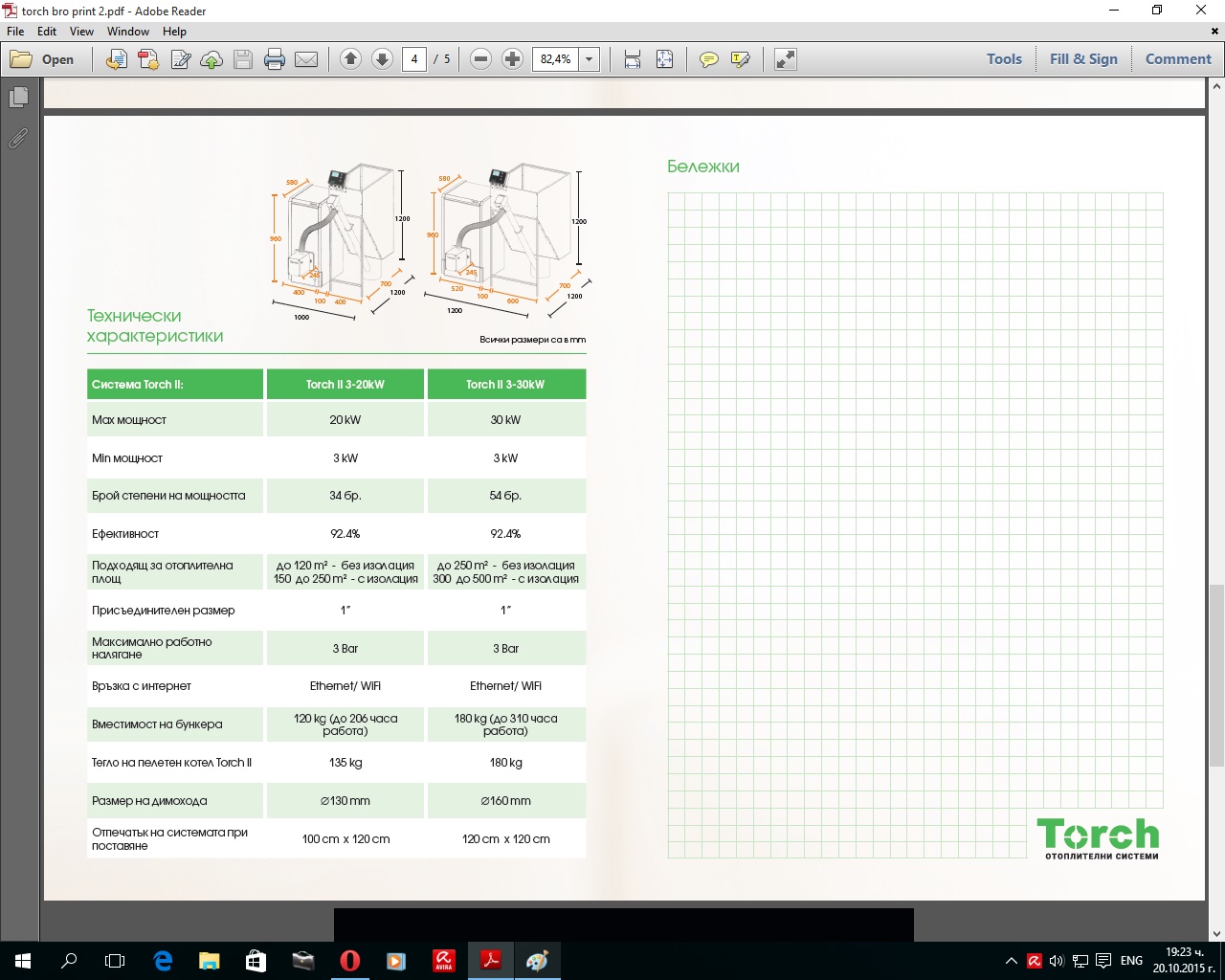Expand the Tools pane

pyautogui.click(x=1004, y=59)
